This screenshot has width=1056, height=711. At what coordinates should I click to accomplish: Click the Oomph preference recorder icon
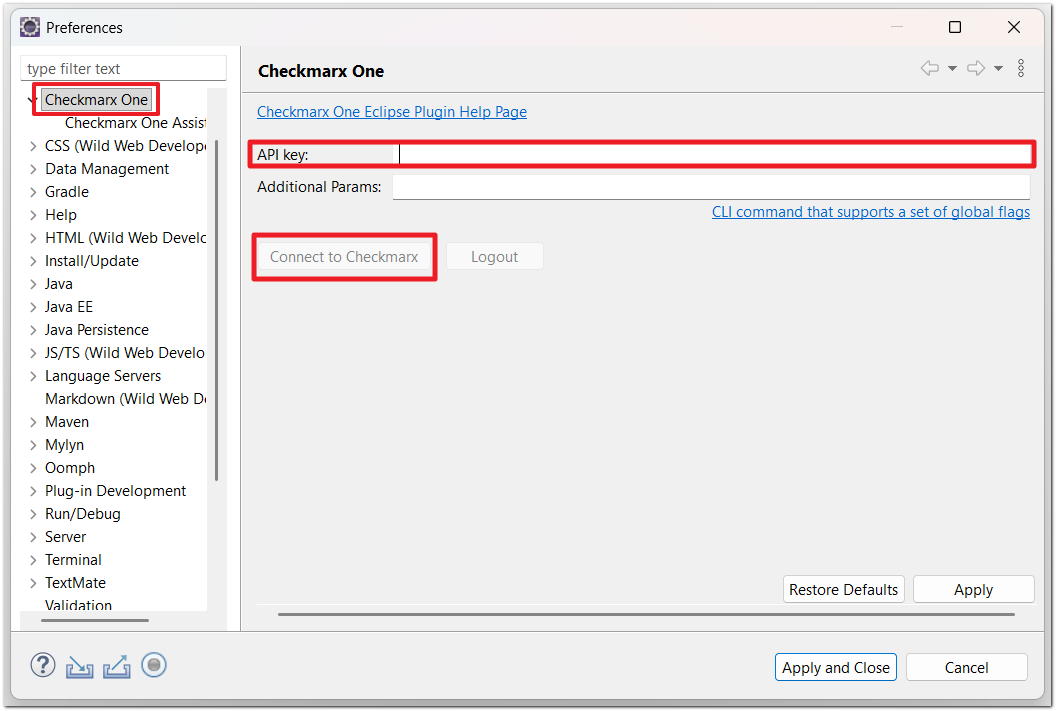154,665
